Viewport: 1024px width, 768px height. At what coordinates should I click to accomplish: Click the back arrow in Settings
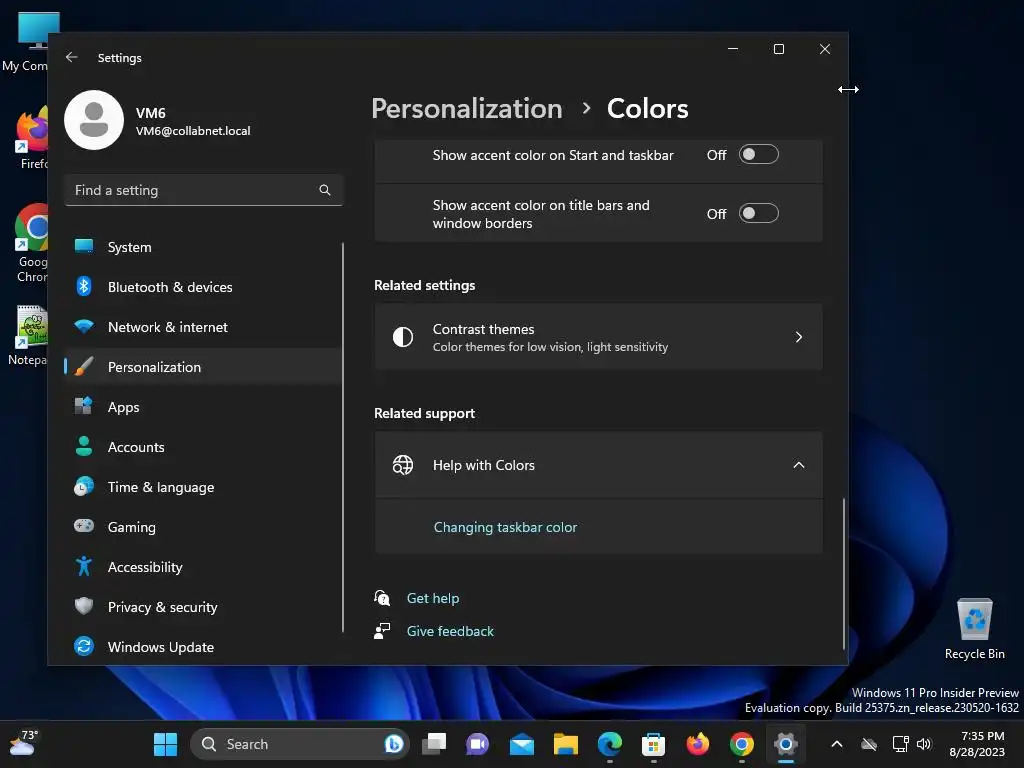tap(72, 57)
